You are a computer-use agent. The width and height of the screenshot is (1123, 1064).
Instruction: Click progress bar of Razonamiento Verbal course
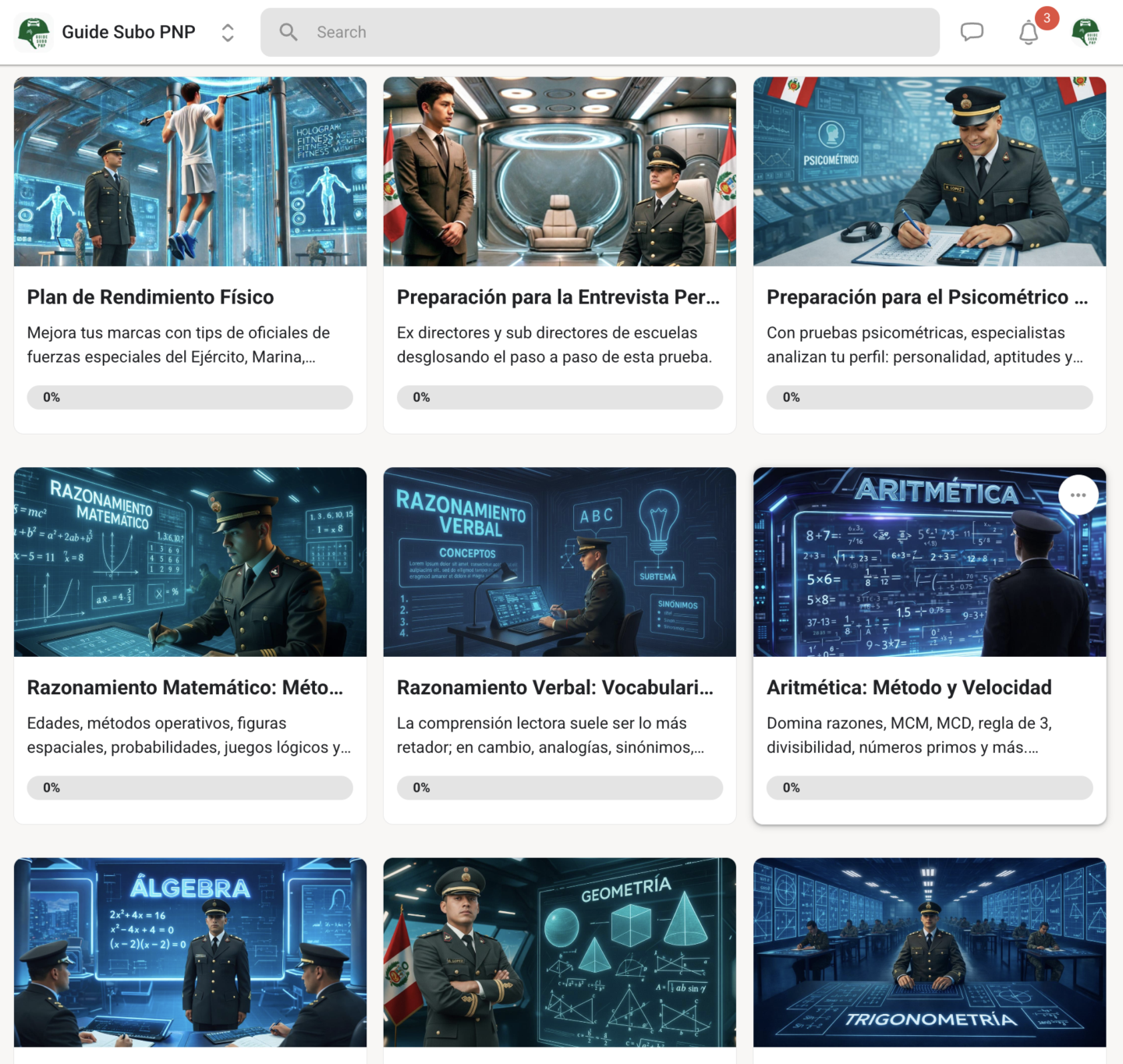click(x=560, y=788)
